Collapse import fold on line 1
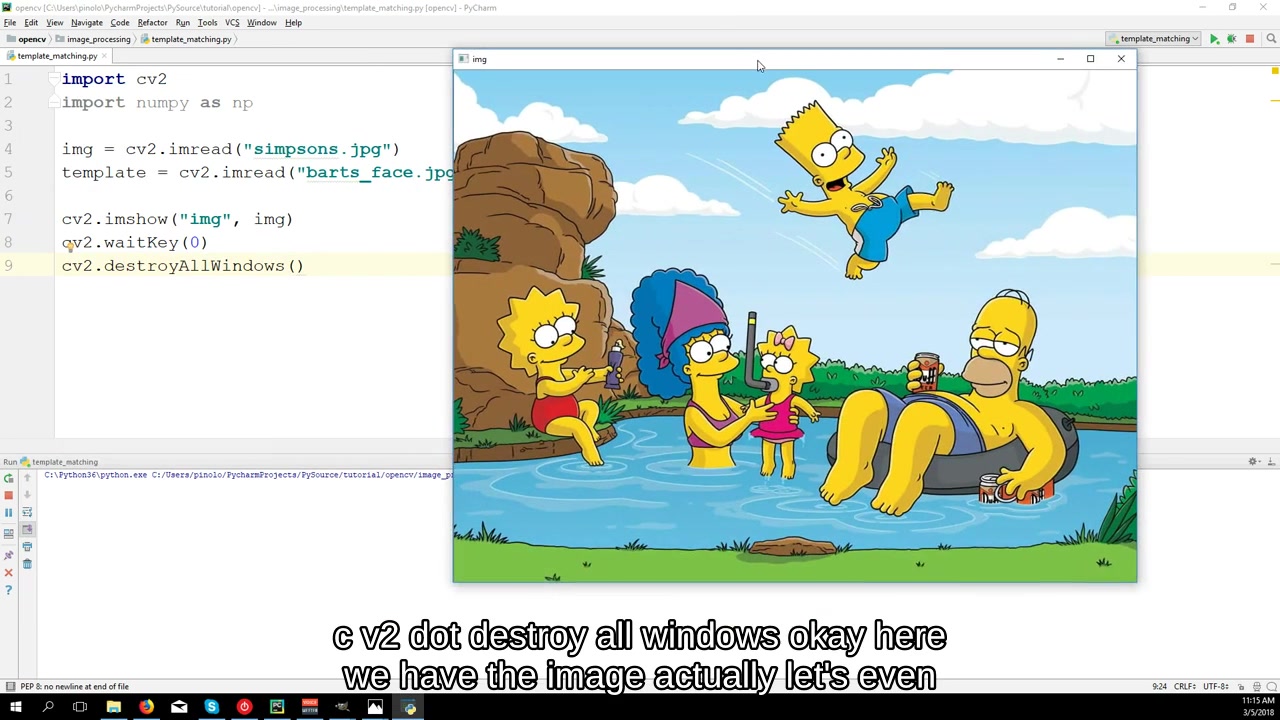The height and width of the screenshot is (720, 1280). (x=54, y=79)
